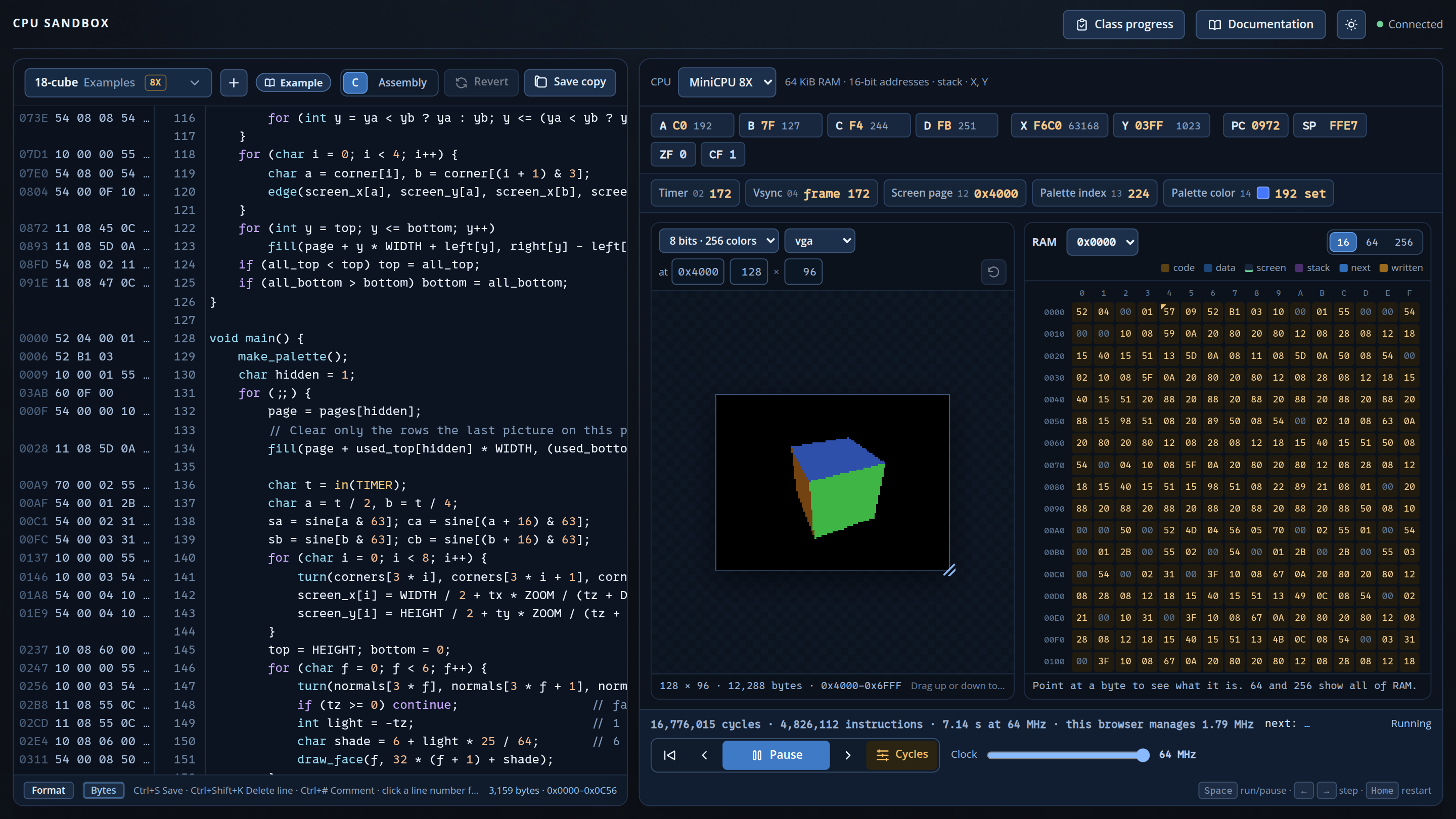Click the Timer 02 port chip
This screenshot has width=1456, height=819.
click(x=695, y=193)
